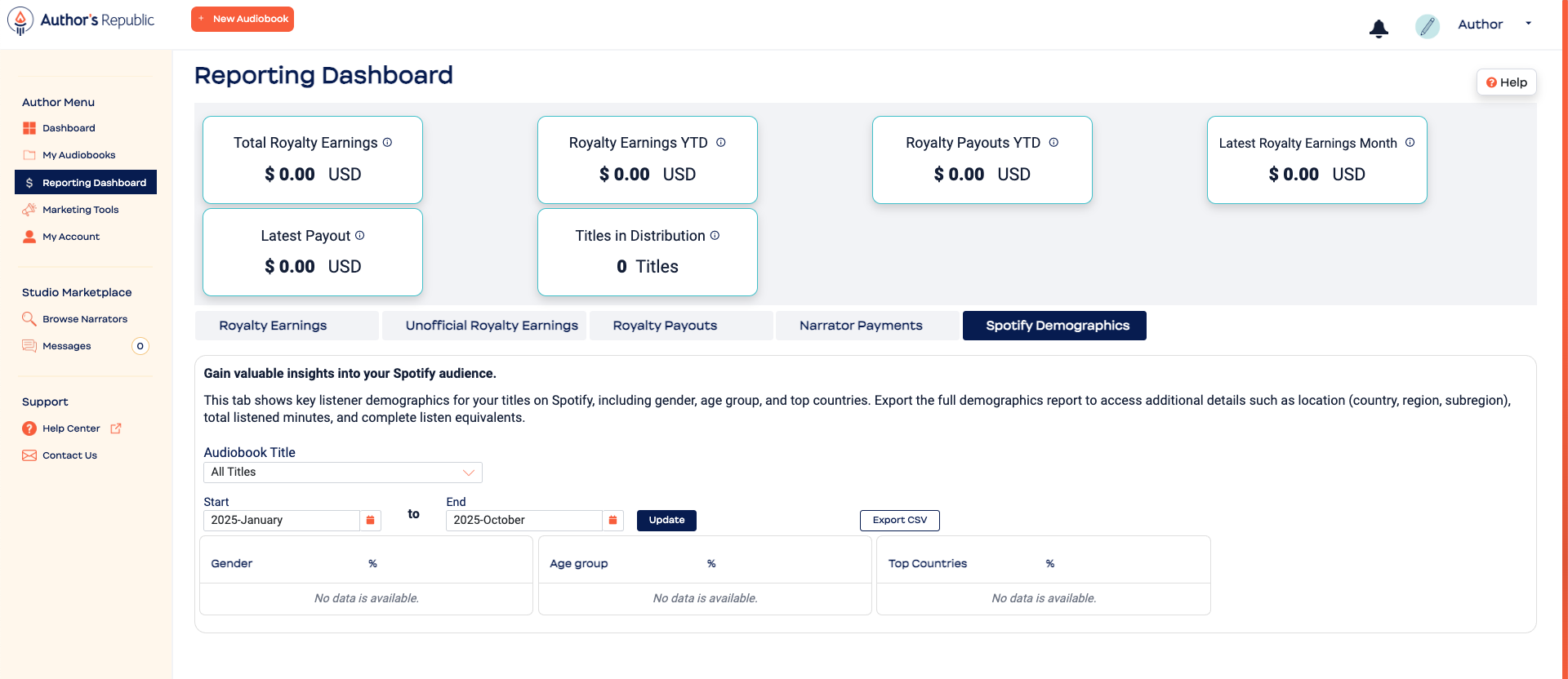The height and width of the screenshot is (679, 1568).
Task: Open the notifications bell
Action: point(1379,29)
